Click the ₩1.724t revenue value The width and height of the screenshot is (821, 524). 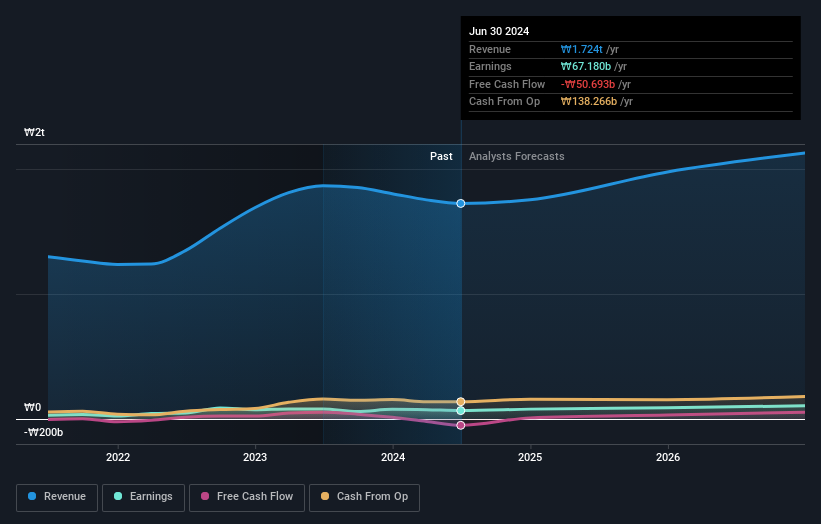tap(581, 49)
